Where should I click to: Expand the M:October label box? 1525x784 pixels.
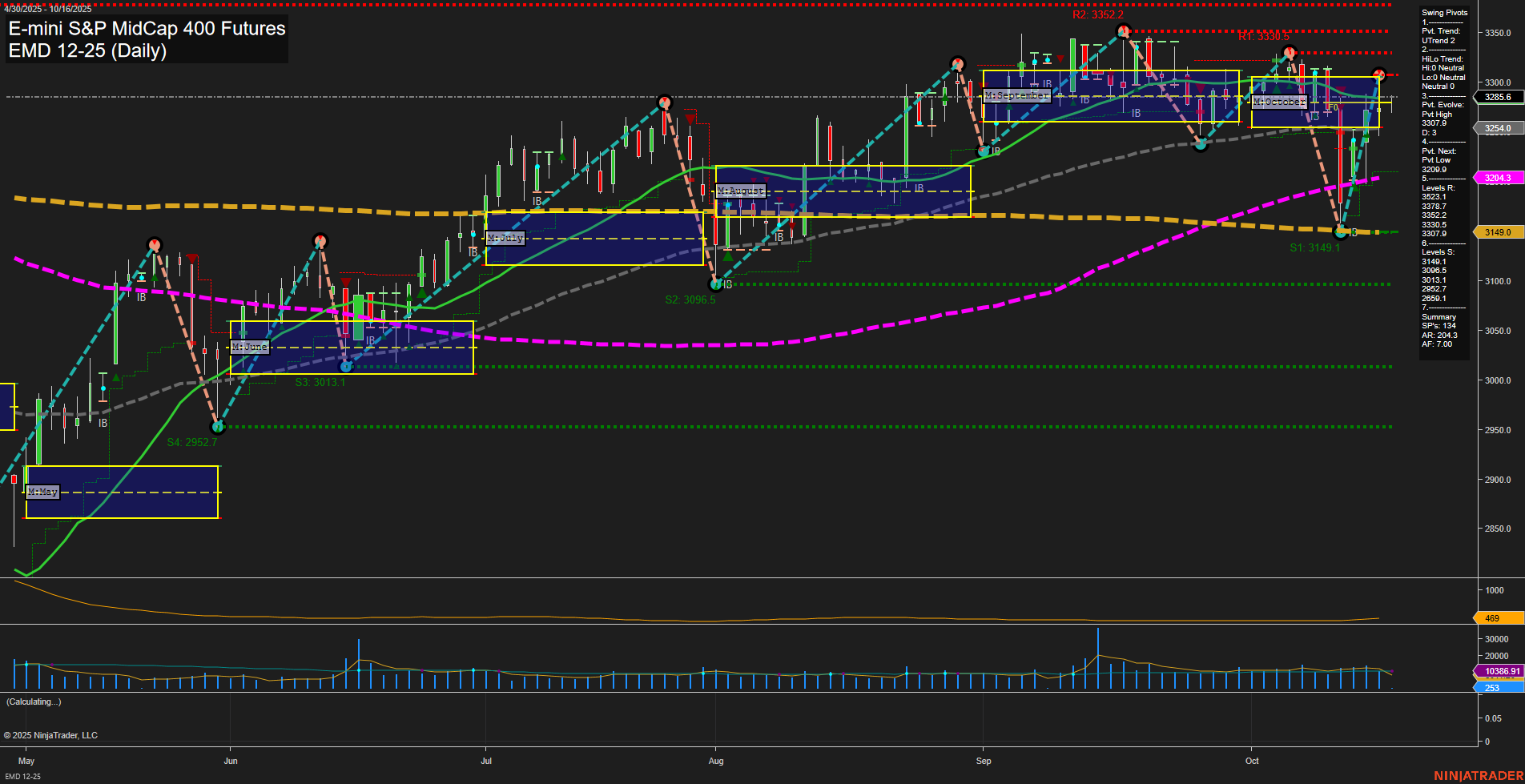tap(1280, 102)
